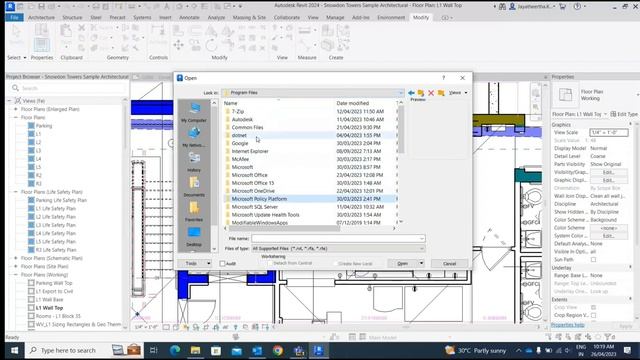Click the Open button in dialog
Viewport: 640px width, 360px height.
point(402,264)
